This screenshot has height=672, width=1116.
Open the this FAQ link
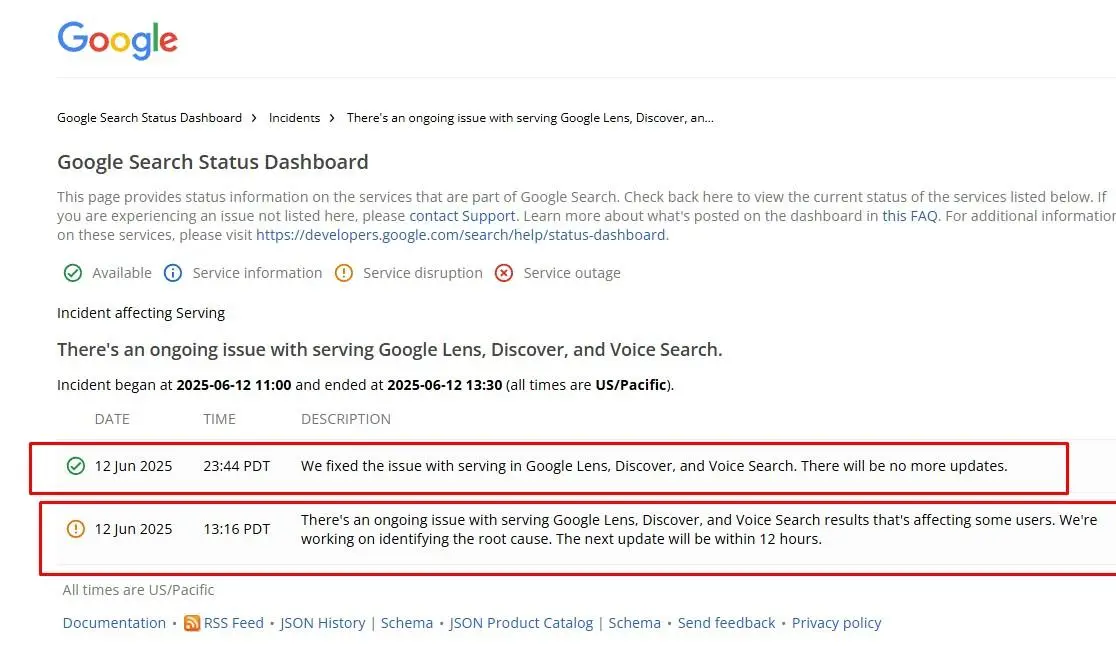[910, 216]
